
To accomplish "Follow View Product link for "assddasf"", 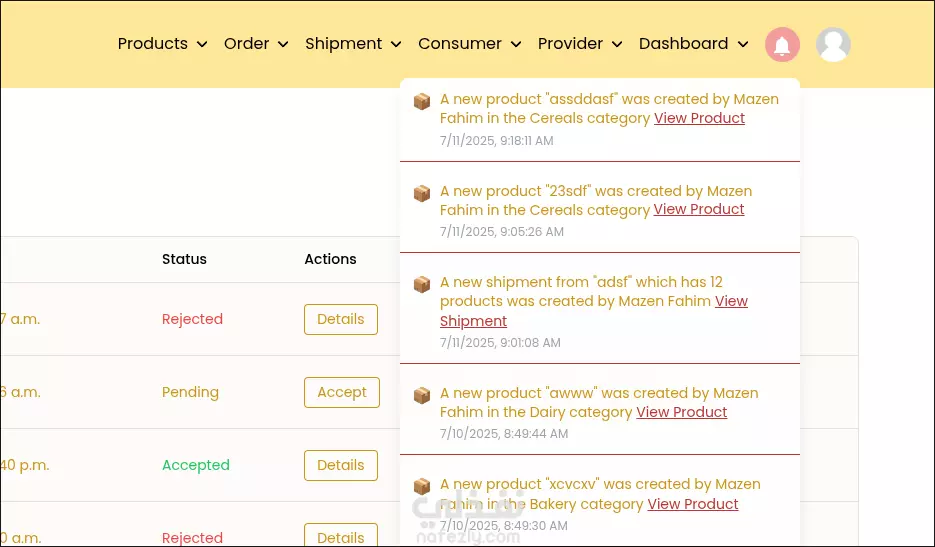I will click(x=699, y=118).
